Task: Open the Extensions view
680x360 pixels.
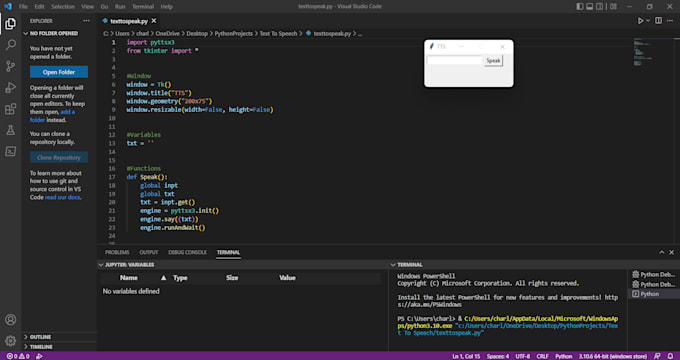Action: (10, 108)
